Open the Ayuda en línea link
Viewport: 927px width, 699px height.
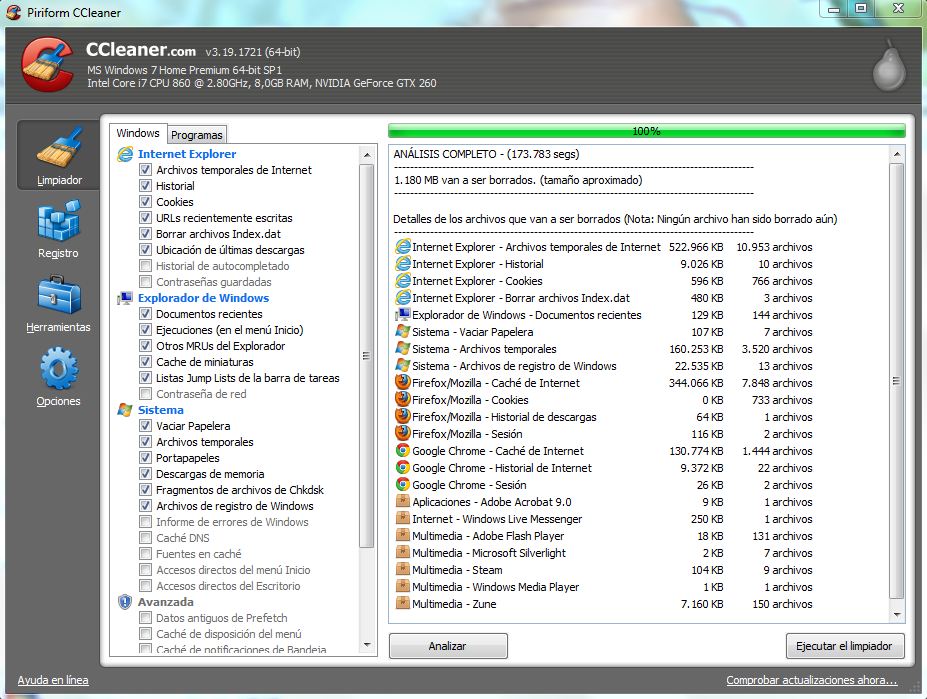pos(53,680)
